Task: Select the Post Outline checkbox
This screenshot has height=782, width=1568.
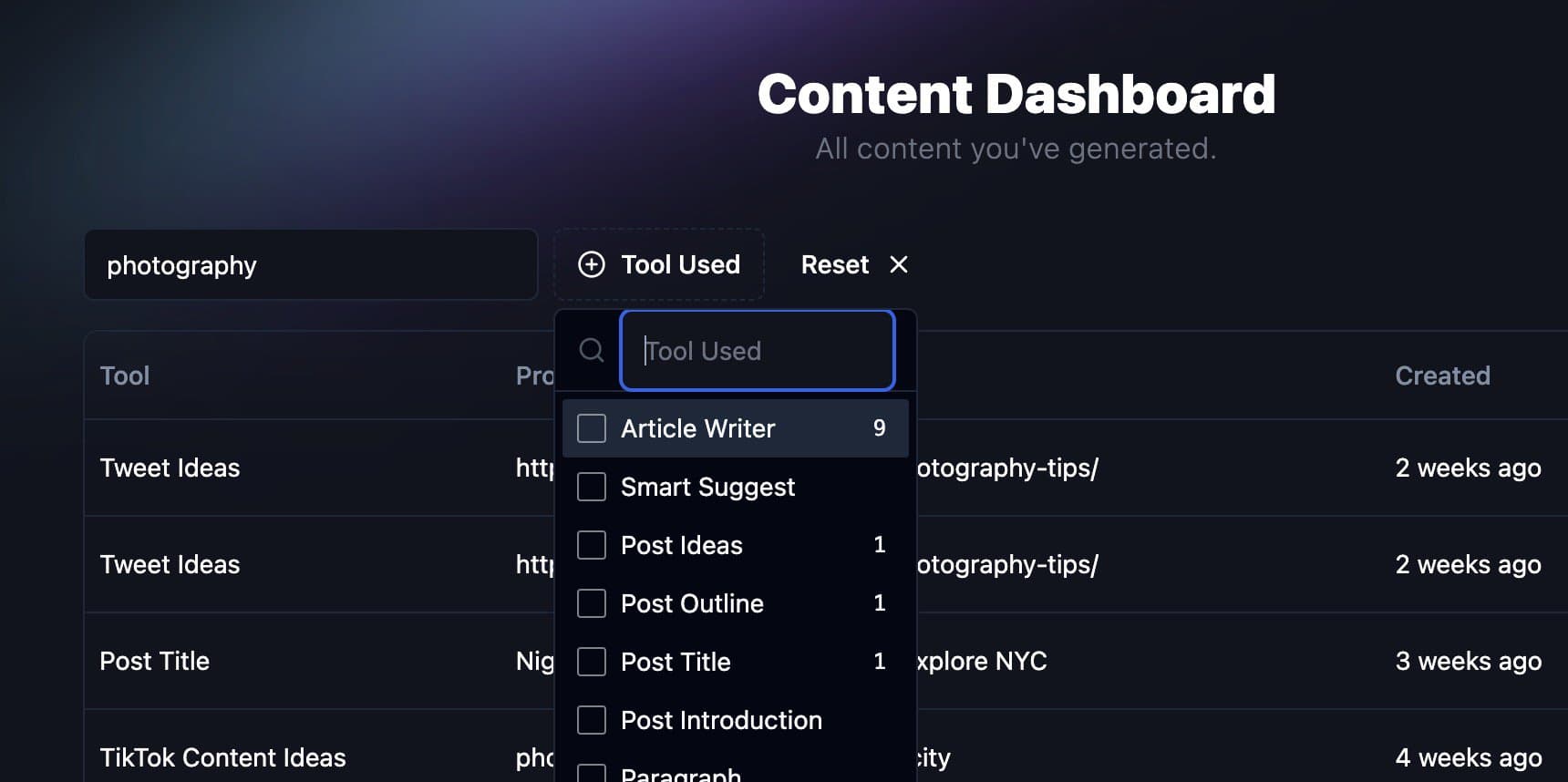Action: click(592, 603)
